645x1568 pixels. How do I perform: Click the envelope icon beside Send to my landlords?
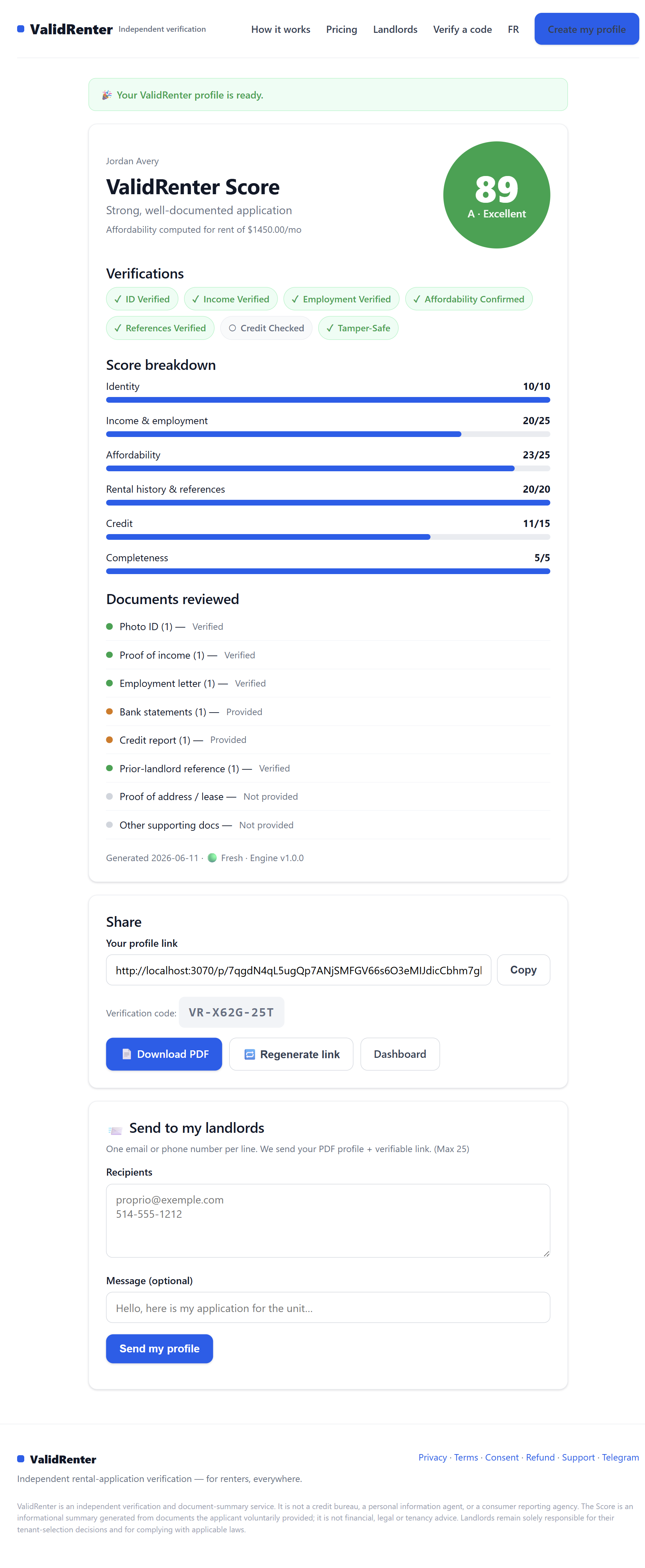point(115,1130)
